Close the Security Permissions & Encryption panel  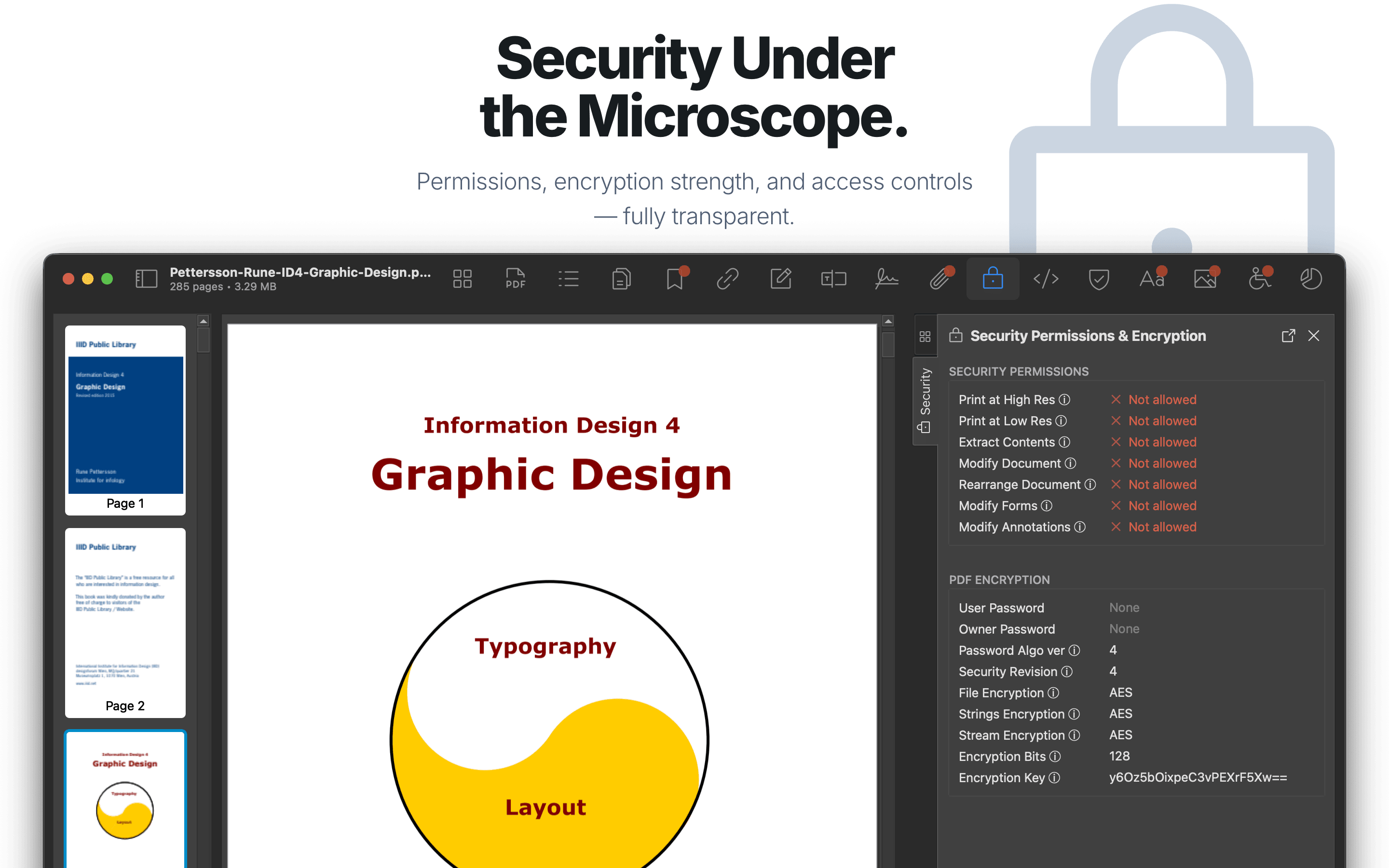[x=1314, y=336]
